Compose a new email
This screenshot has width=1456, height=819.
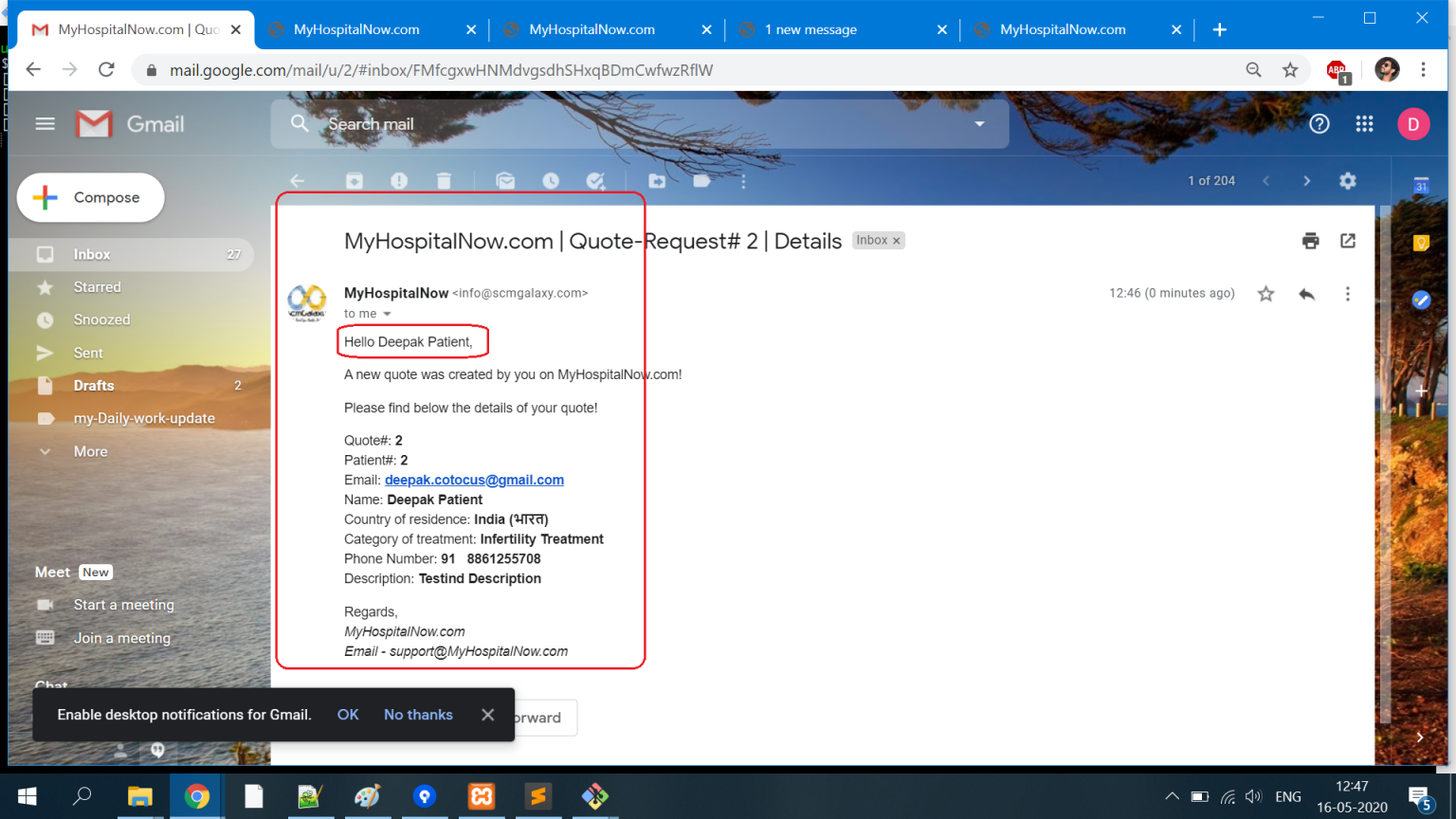pos(91,197)
